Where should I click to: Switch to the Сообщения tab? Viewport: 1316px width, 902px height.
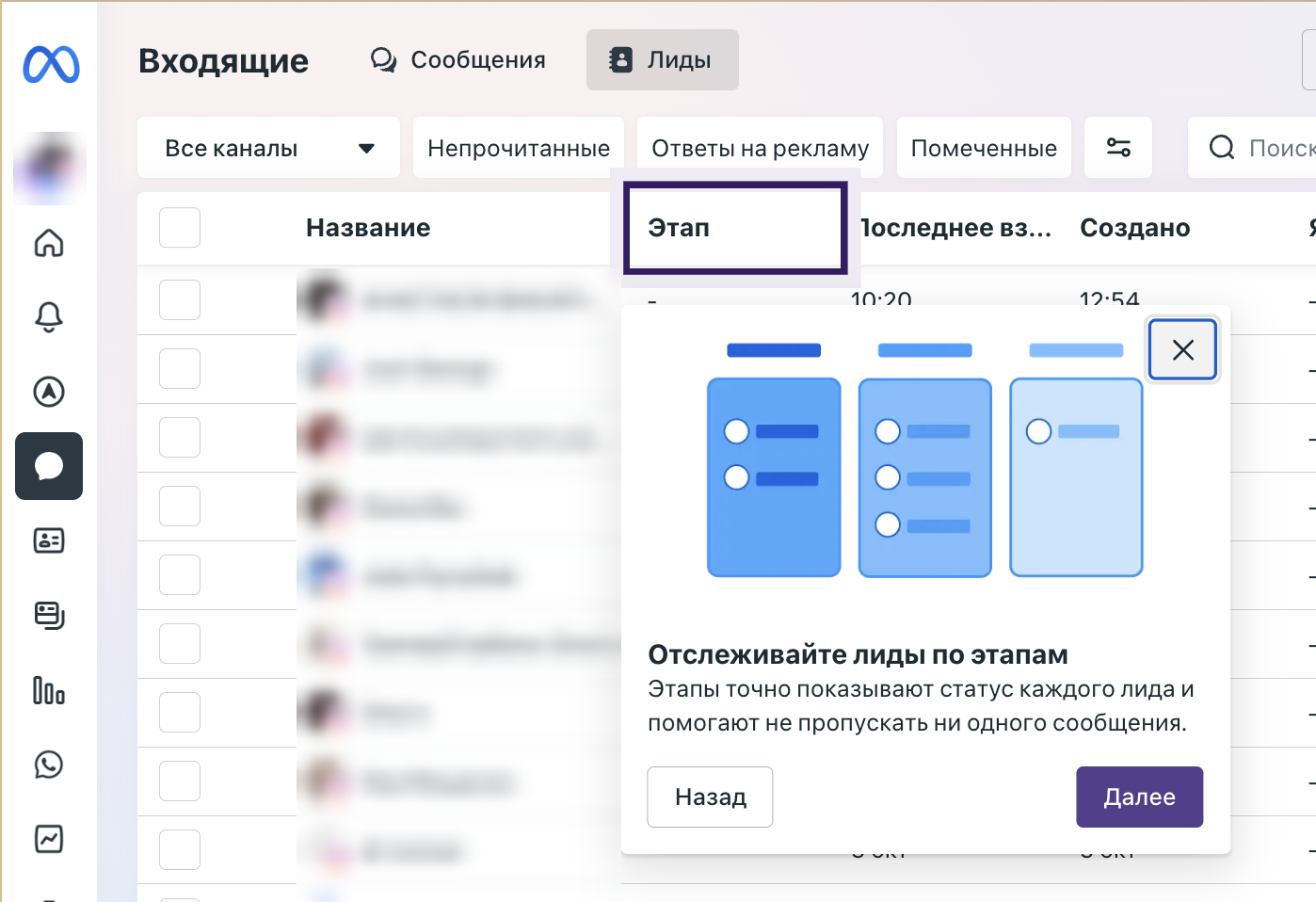(x=458, y=60)
